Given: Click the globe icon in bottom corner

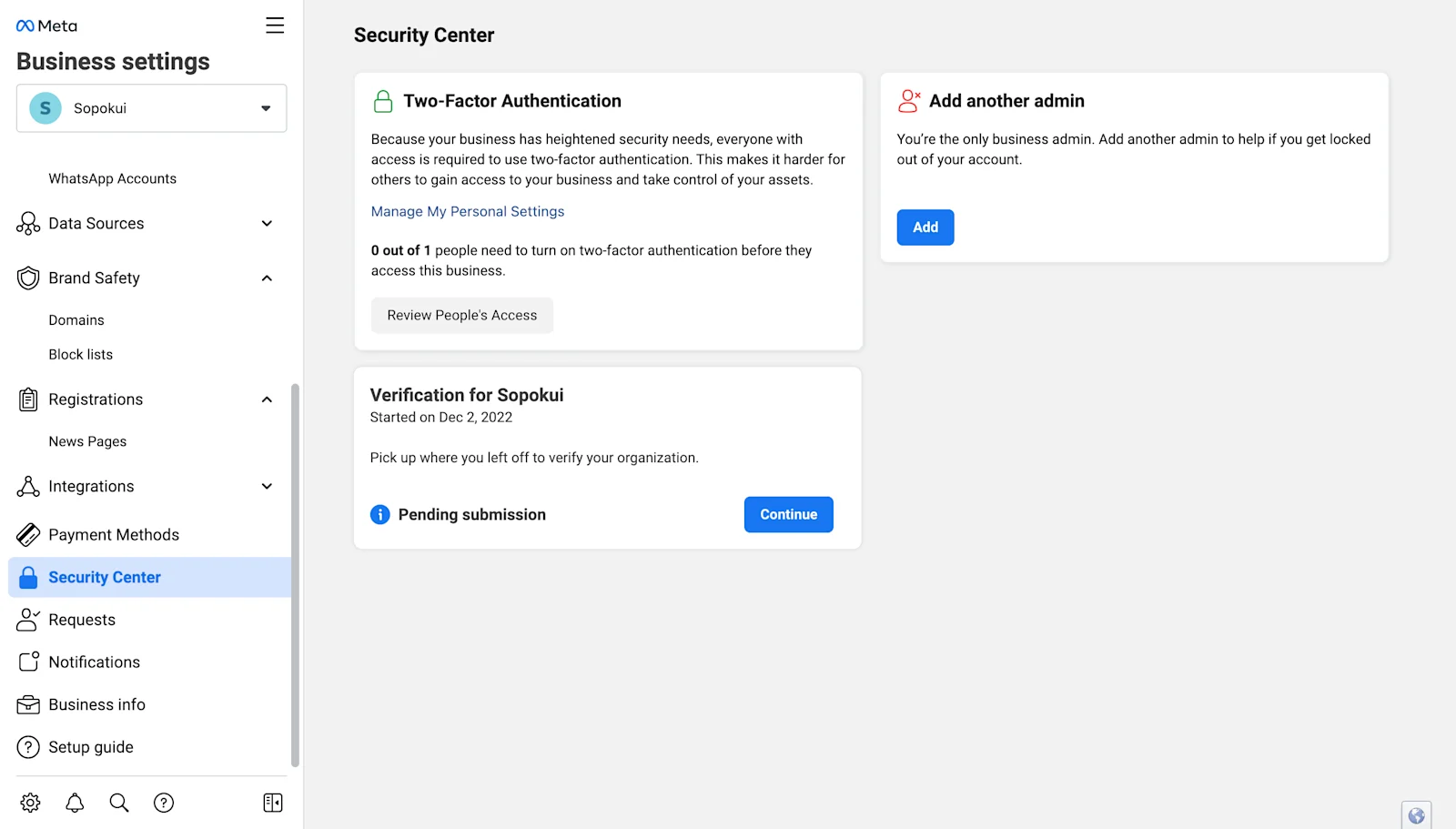Looking at the screenshot, I should pos(1416,815).
